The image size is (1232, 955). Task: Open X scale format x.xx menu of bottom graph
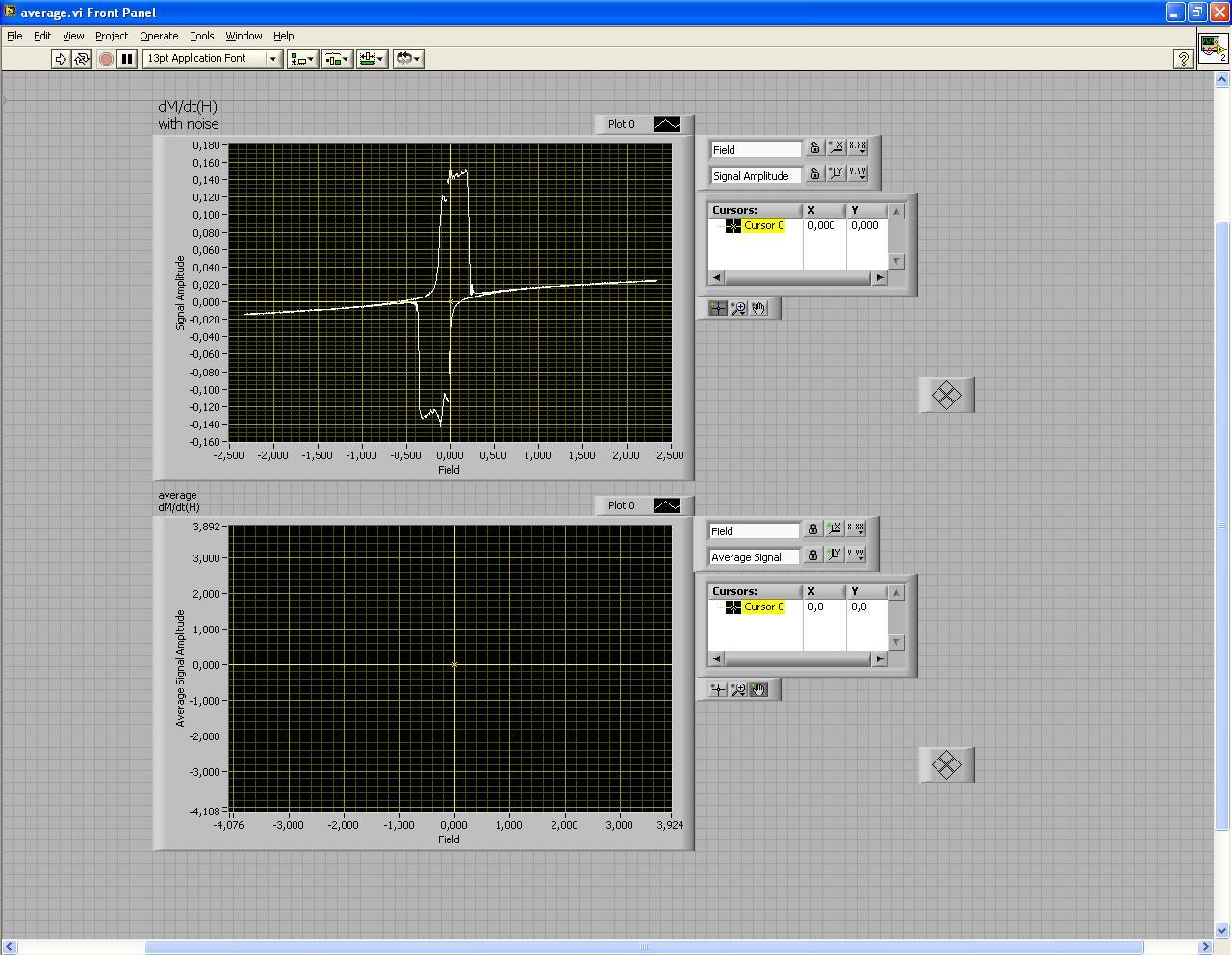(855, 529)
